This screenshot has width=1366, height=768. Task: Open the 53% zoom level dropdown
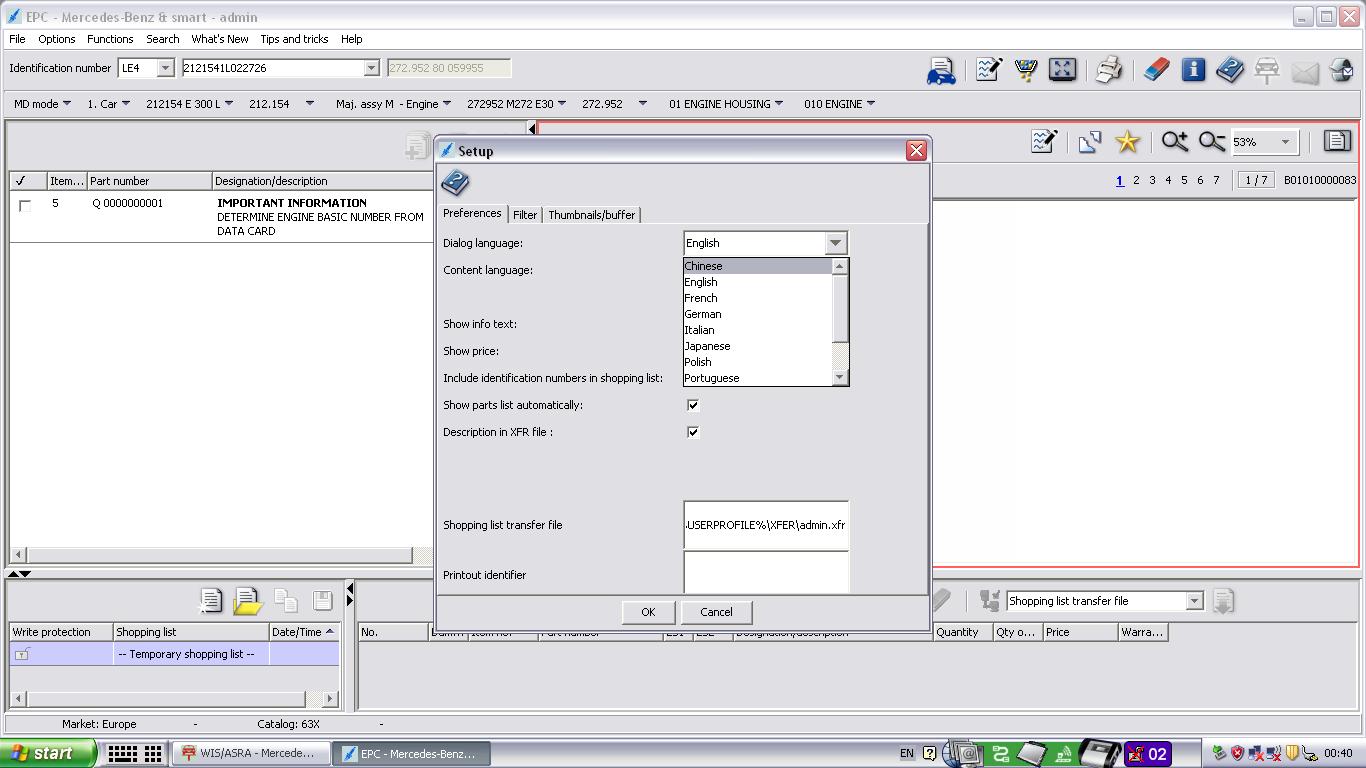(1286, 142)
